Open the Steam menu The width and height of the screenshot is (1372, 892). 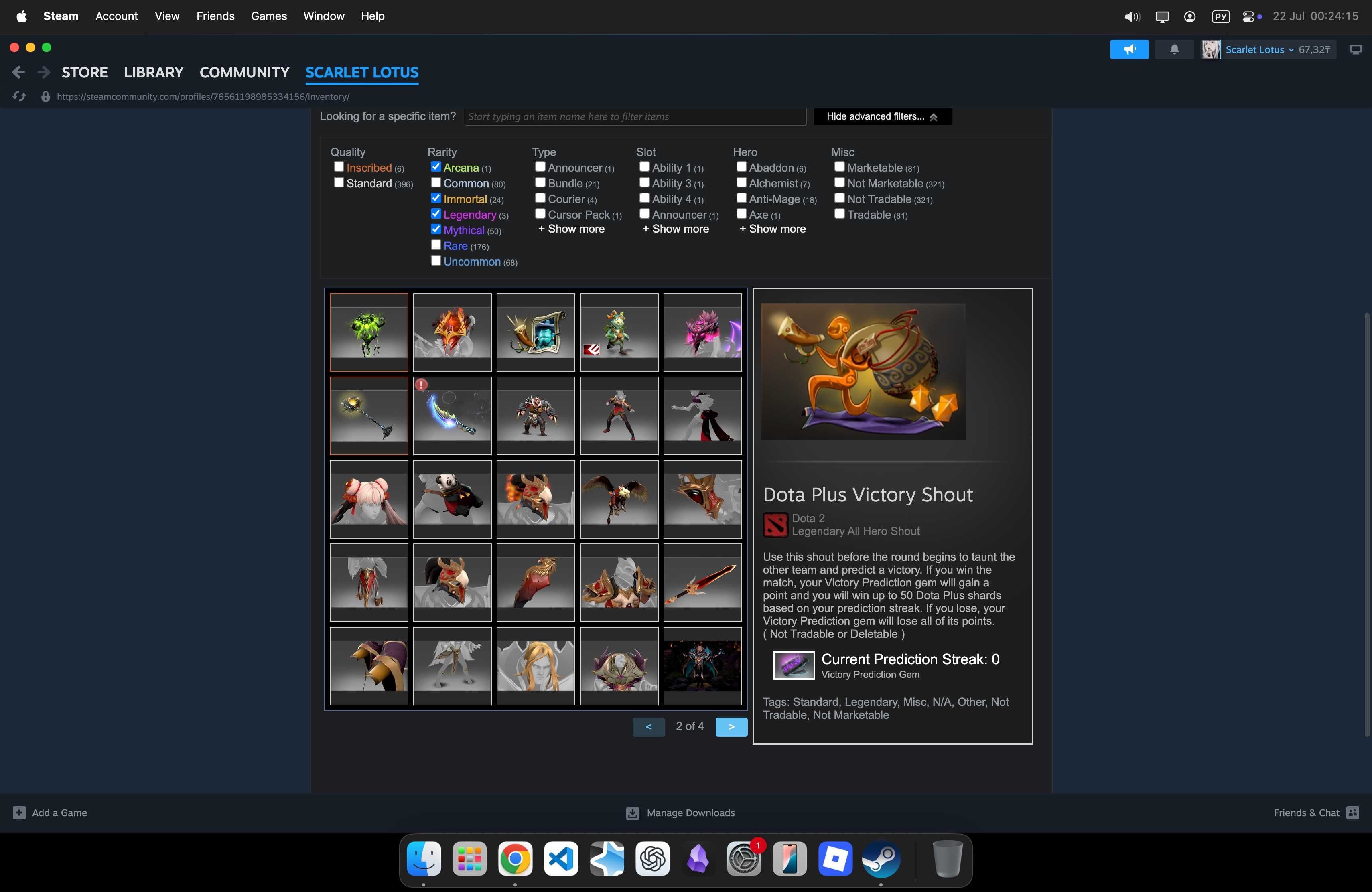click(x=61, y=16)
